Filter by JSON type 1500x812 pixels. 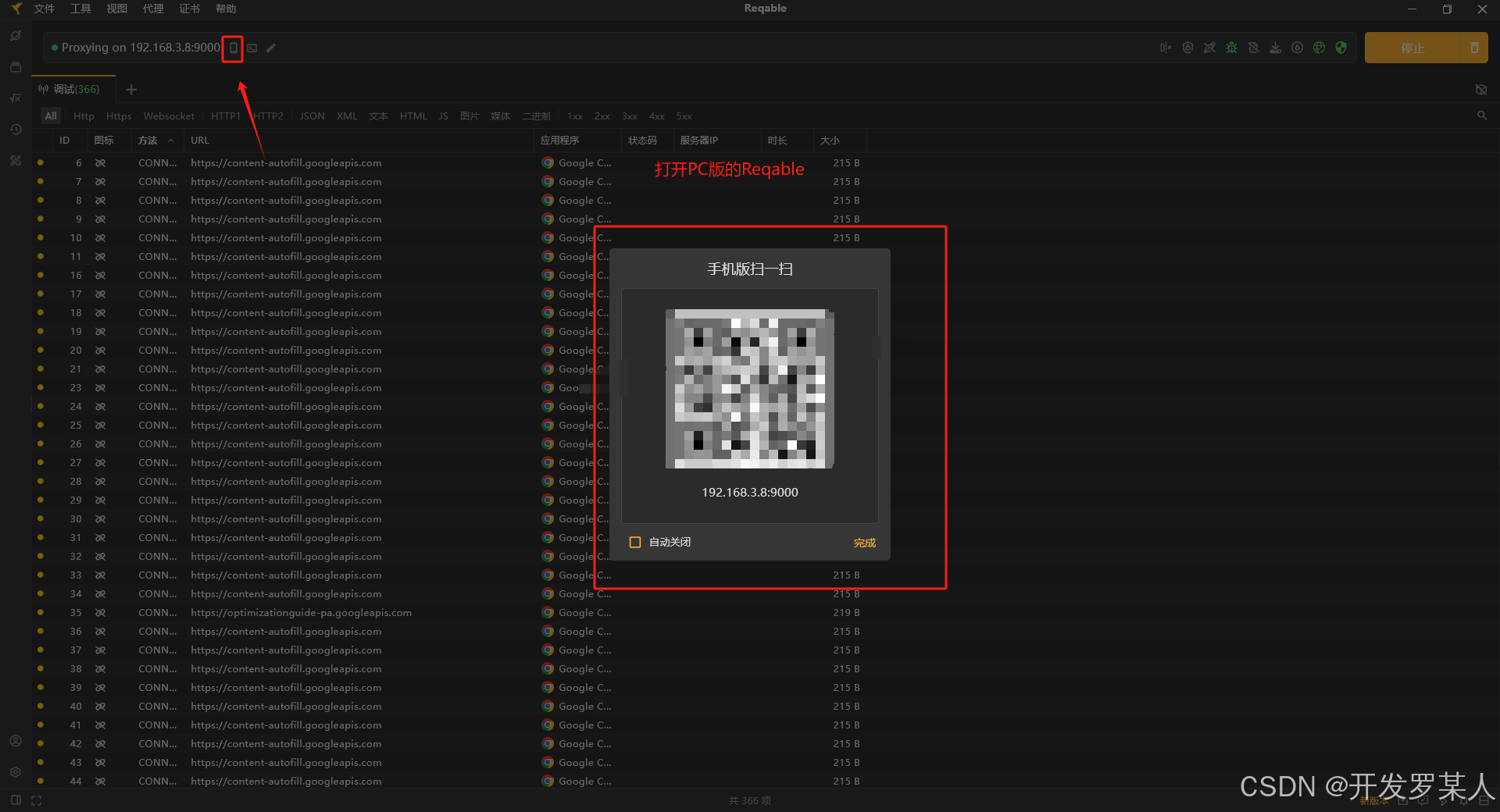tap(312, 116)
